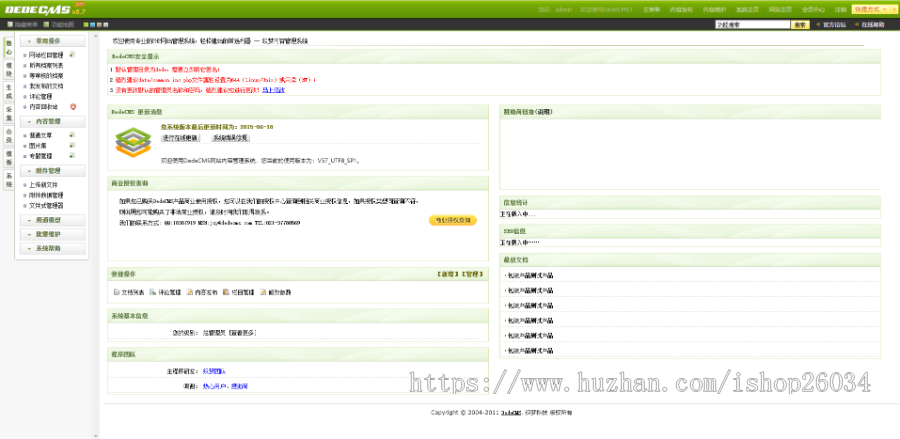Click the add icon next to 专题管理
Viewport: 900px width, 439px height.
tap(72, 156)
